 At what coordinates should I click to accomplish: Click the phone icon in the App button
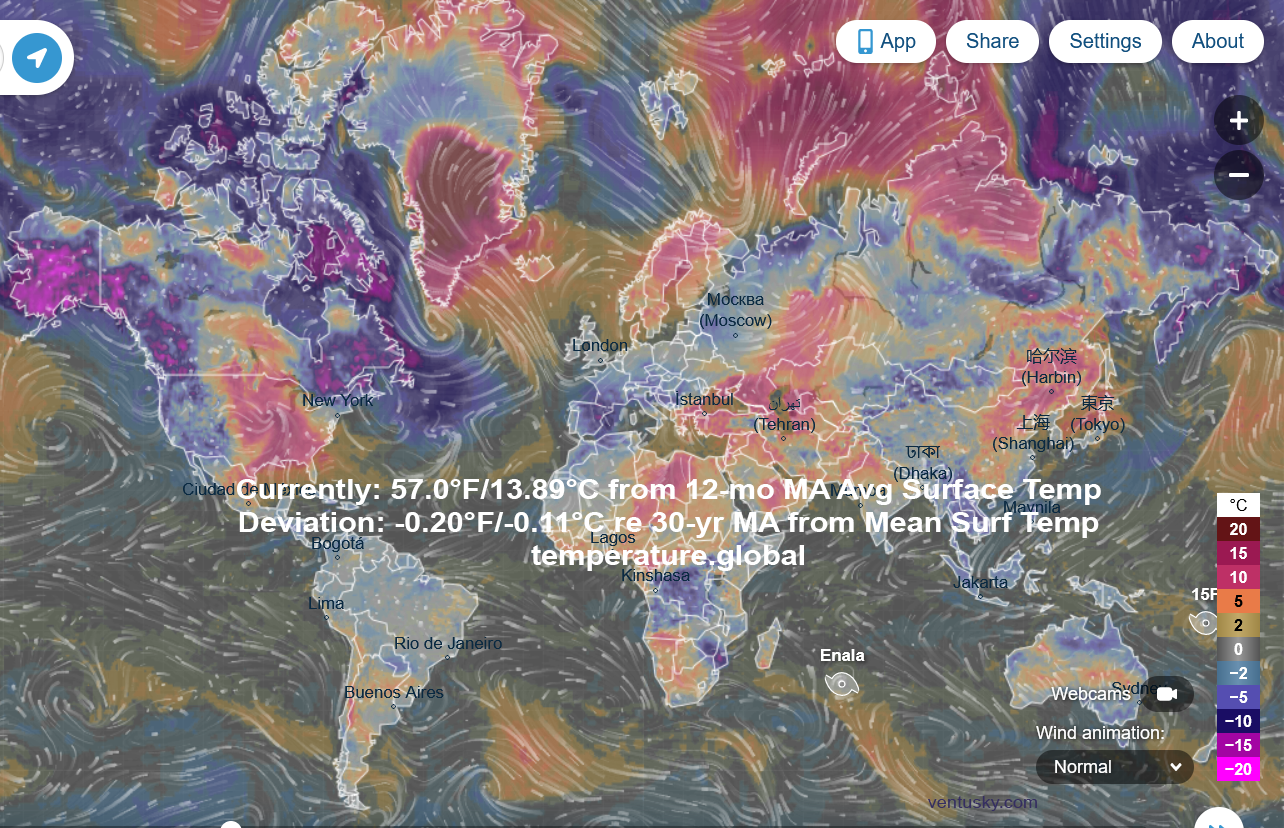[x=865, y=41]
